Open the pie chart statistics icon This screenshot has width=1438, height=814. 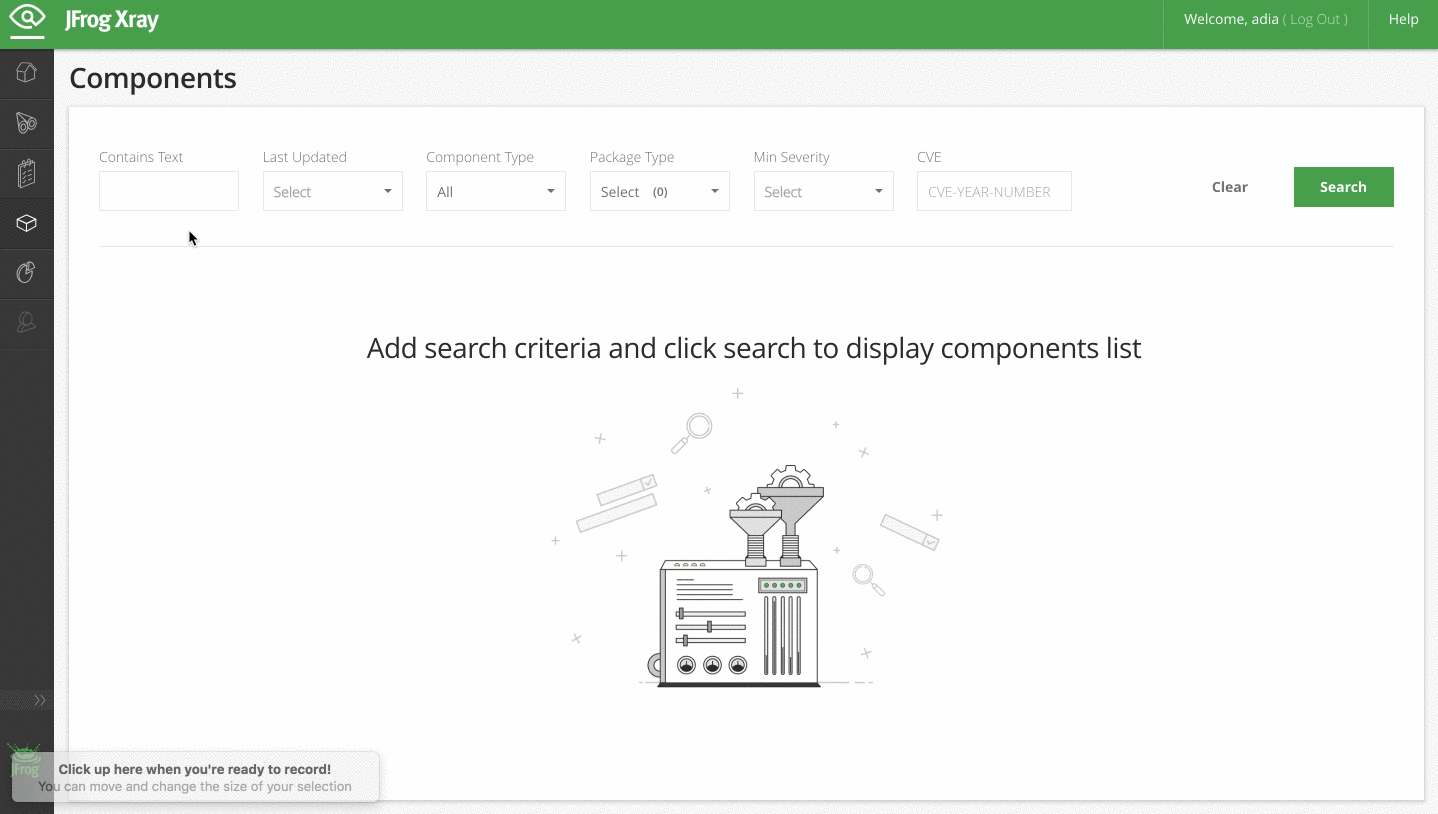pyautogui.click(x=26, y=272)
